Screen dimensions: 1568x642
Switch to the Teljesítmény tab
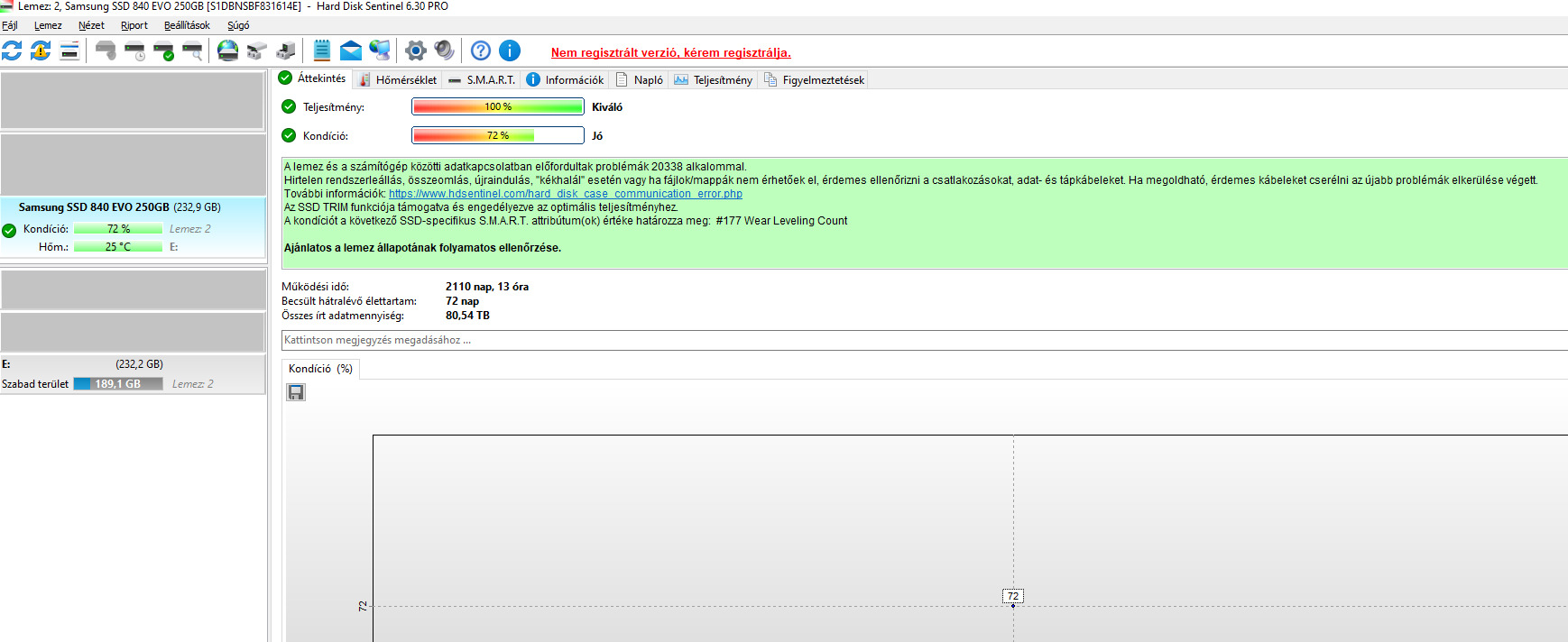pos(713,80)
